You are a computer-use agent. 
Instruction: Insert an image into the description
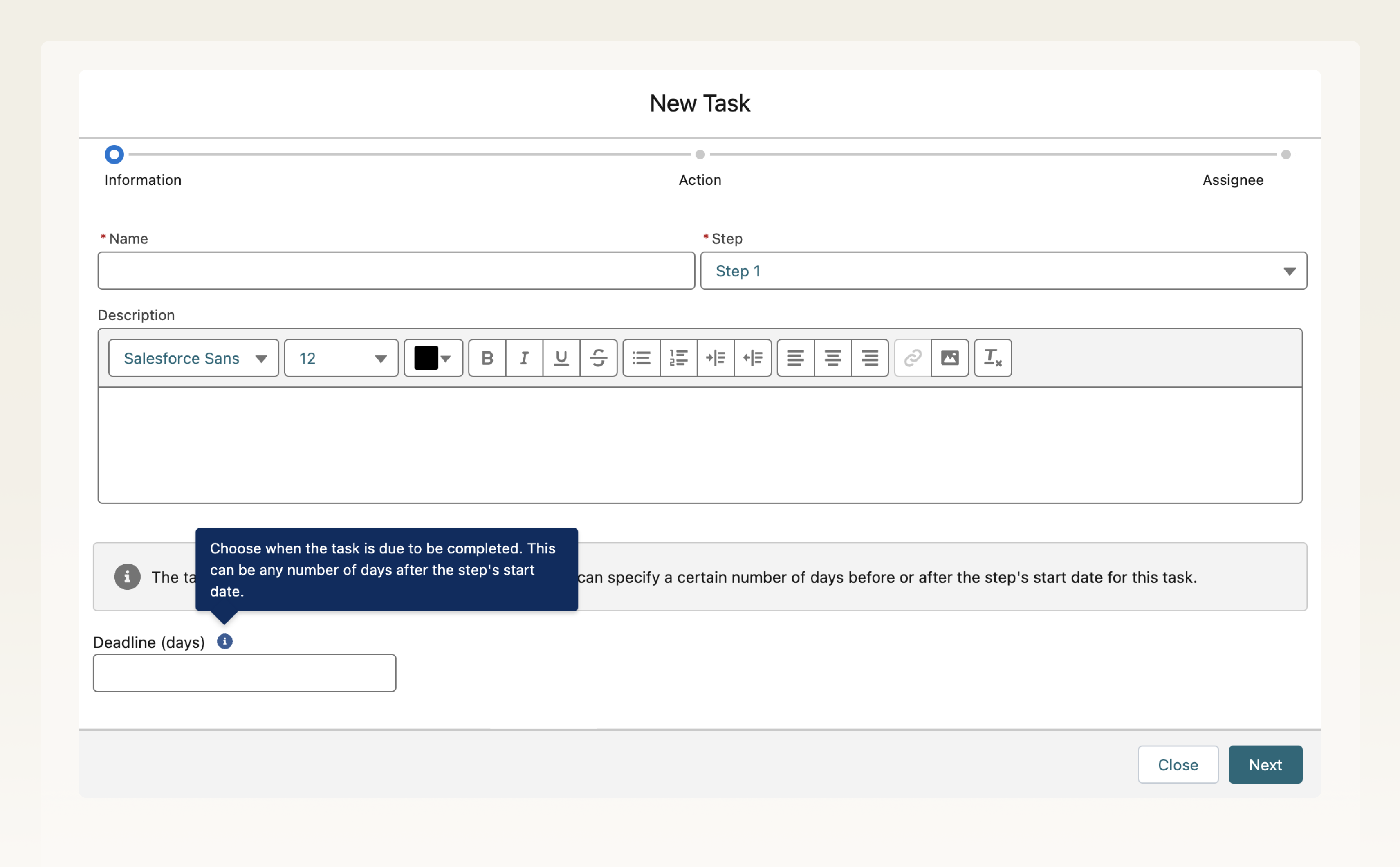[x=949, y=357]
